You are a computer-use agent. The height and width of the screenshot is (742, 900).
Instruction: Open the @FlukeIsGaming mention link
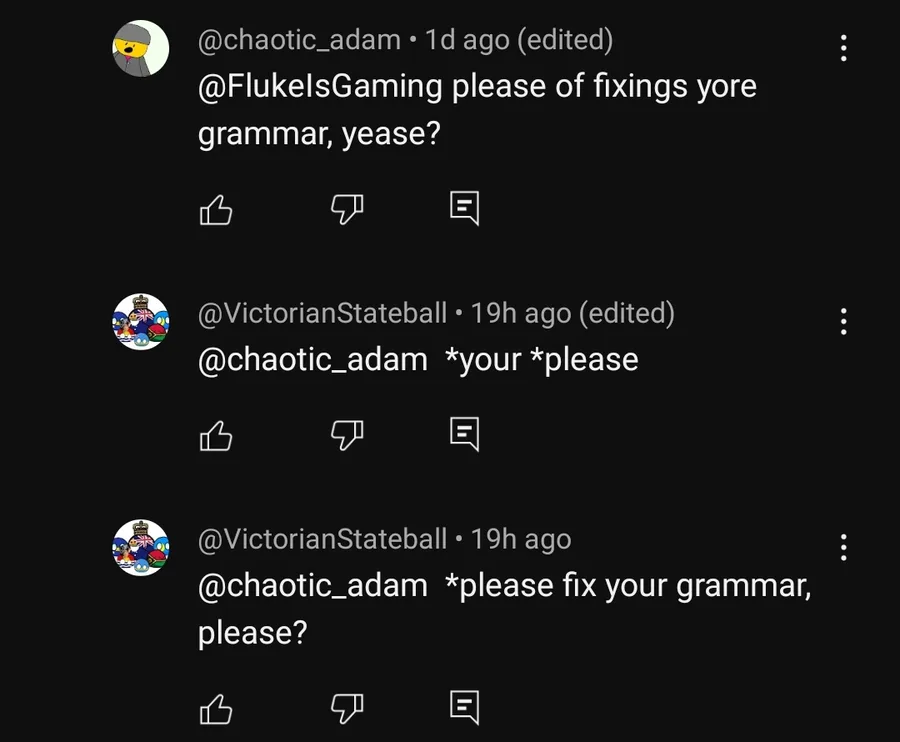tap(320, 86)
